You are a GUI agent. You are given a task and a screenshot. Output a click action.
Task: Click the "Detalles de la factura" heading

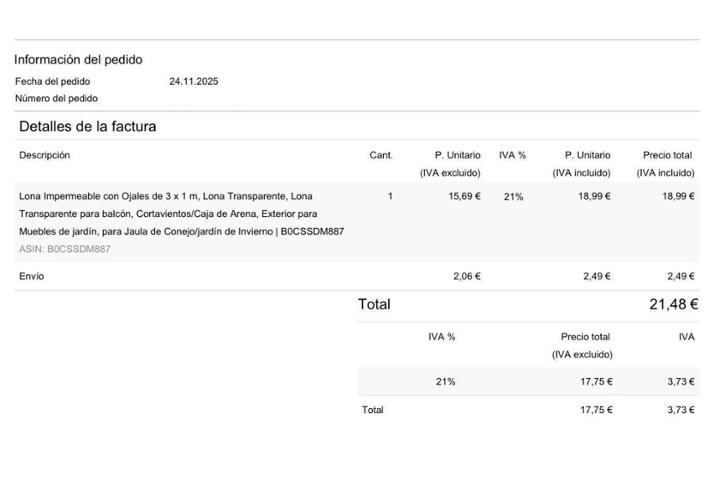pyautogui.click(x=87, y=127)
